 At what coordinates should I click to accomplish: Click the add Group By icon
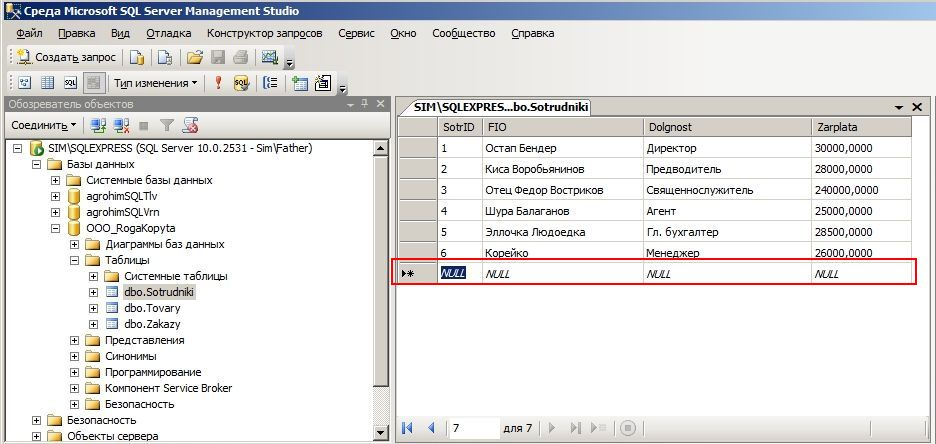(270, 83)
